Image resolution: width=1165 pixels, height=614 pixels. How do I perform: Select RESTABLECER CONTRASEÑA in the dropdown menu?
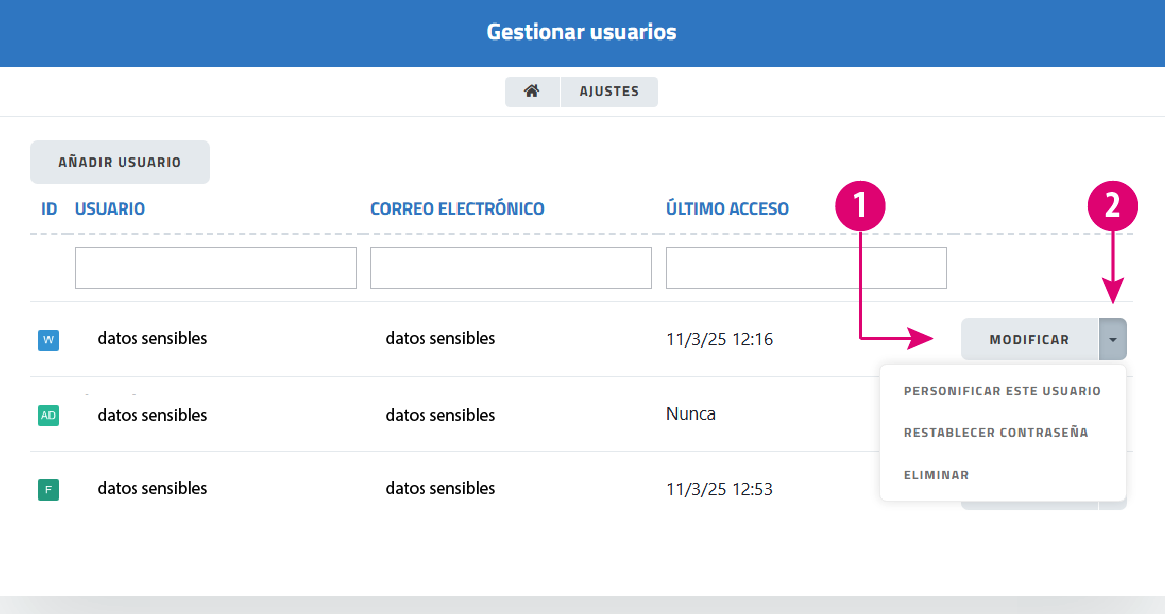point(996,433)
